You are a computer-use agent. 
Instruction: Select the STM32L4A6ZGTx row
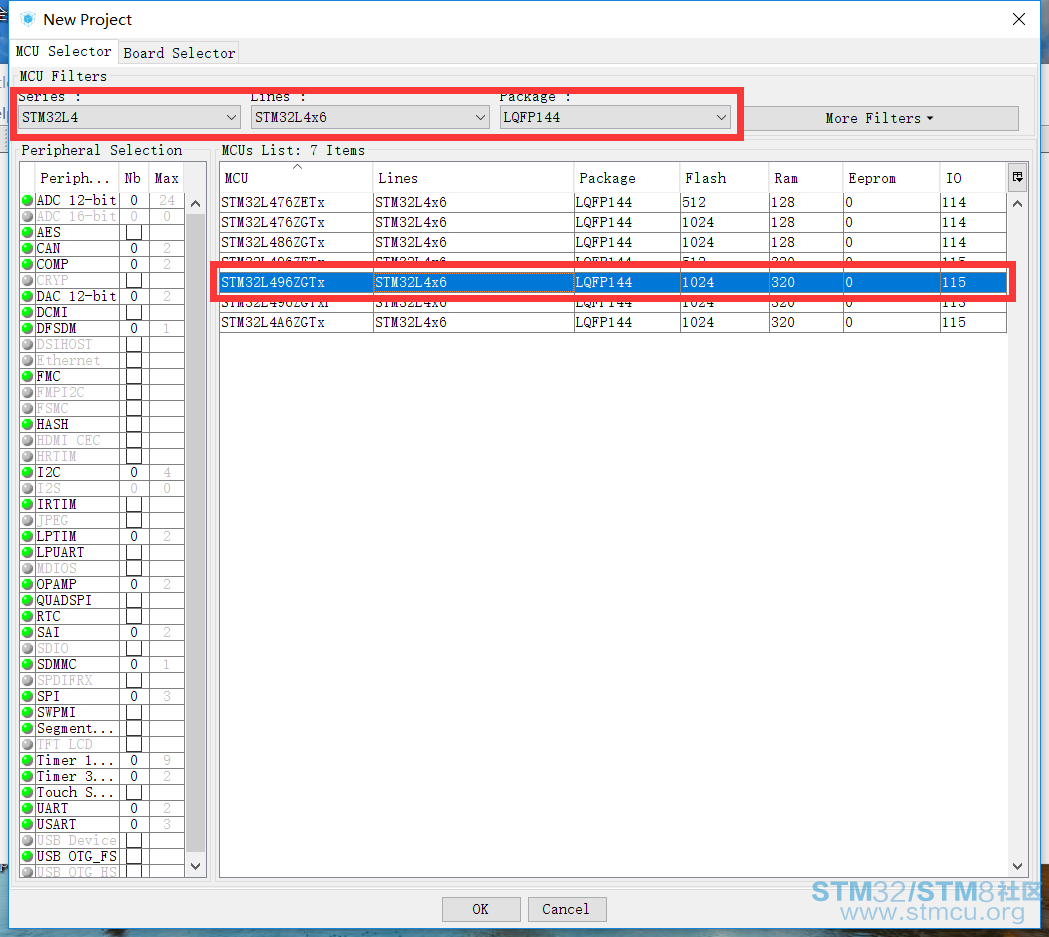pyautogui.click(x=613, y=322)
